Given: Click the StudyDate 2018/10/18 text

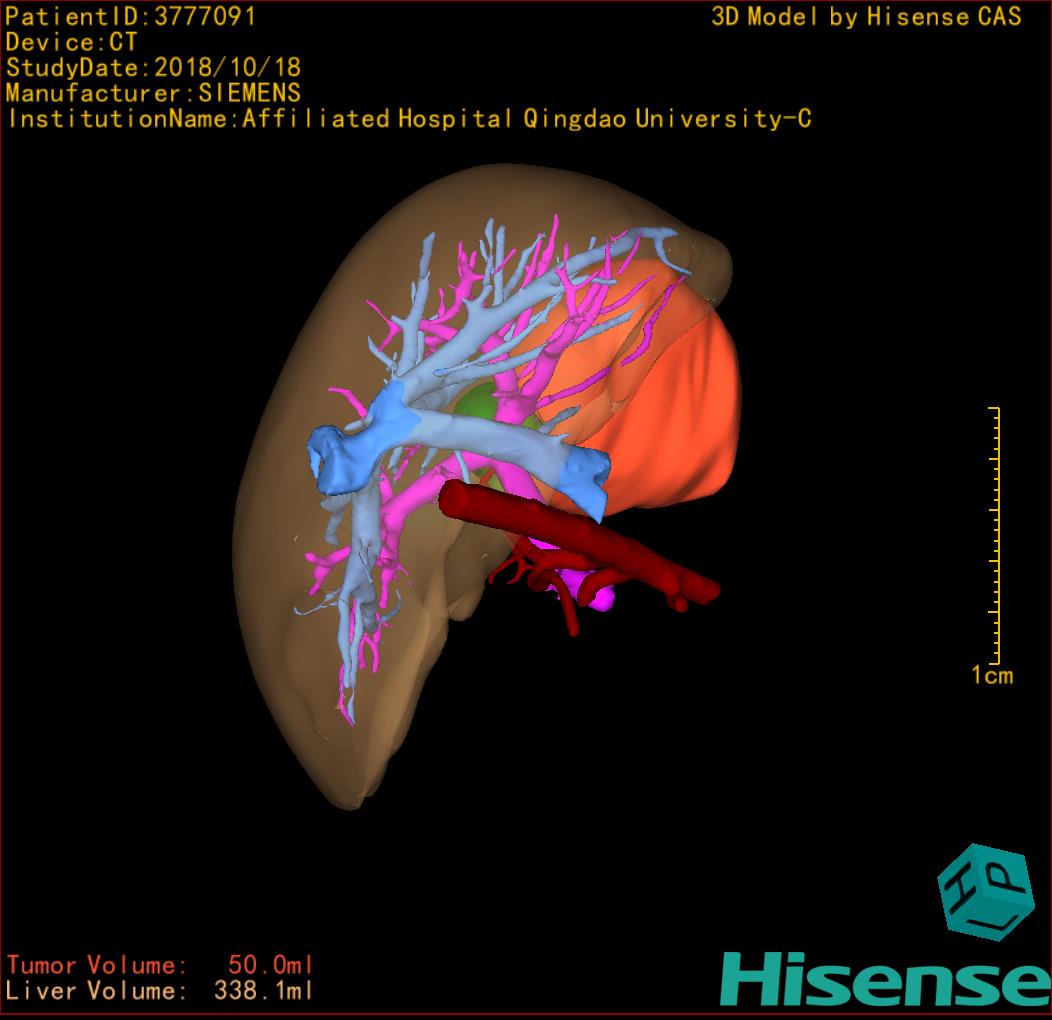Looking at the screenshot, I should coord(153,68).
